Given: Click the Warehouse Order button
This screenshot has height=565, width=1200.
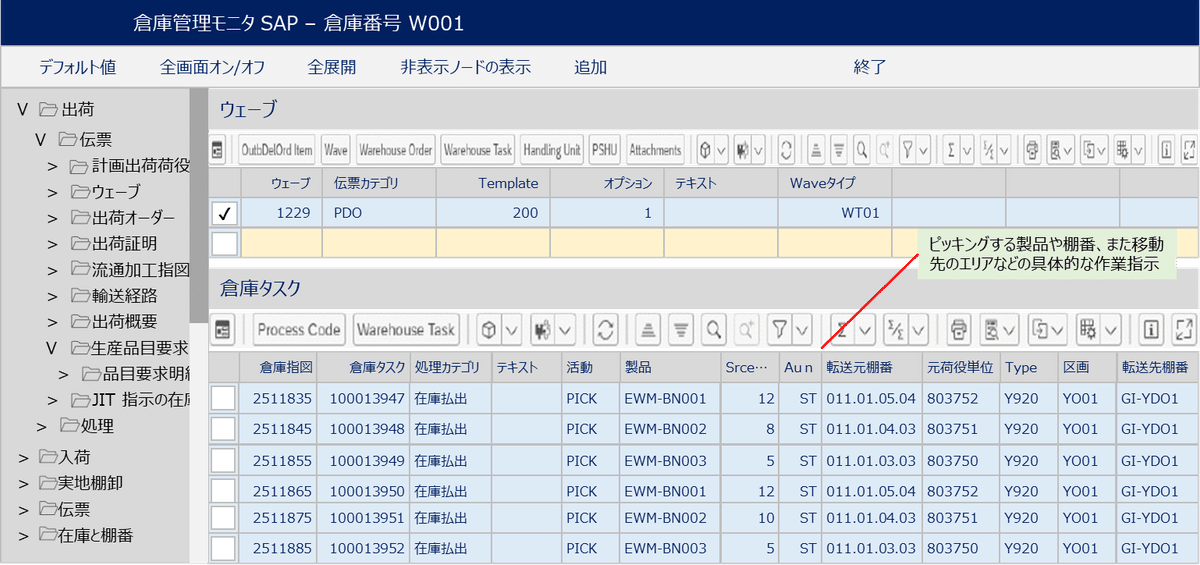Looking at the screenshot, I should 395,150.
